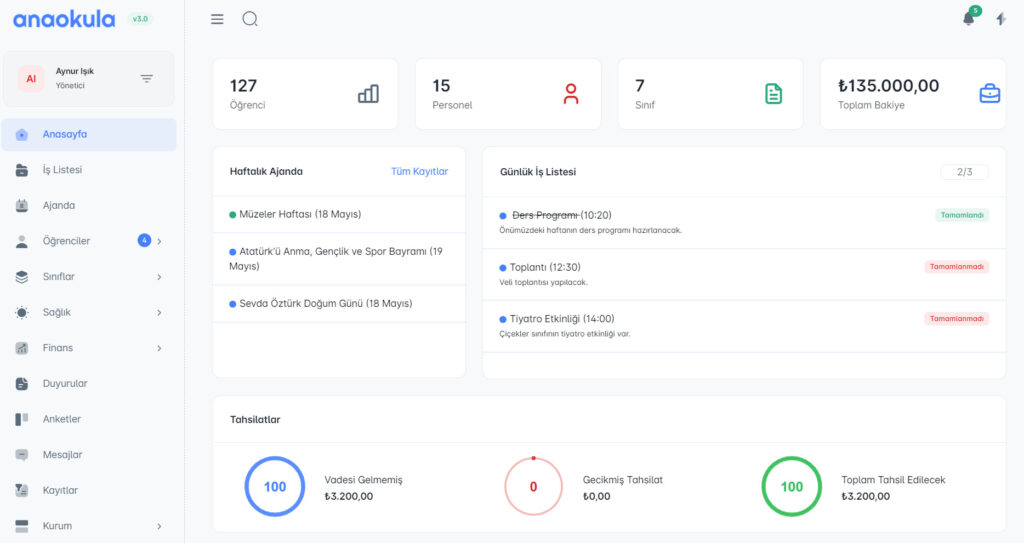Click the search magnifier icon
Screen dimensions: 1024x543
pos(250,19)
